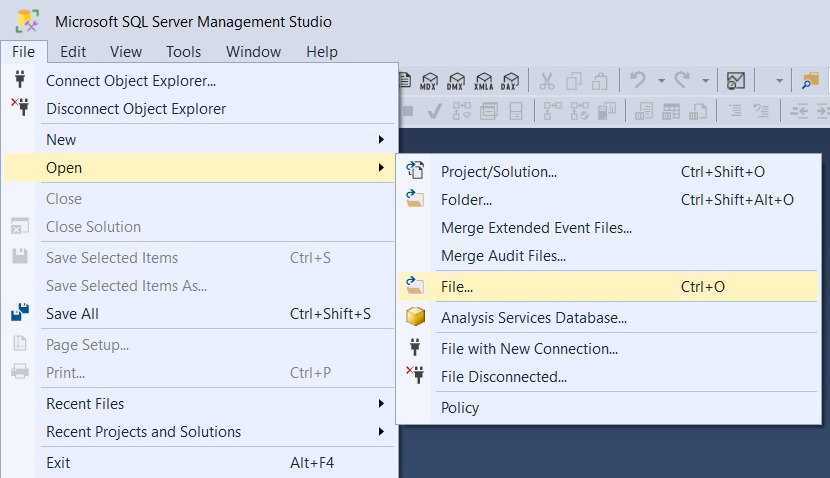The height and width of the screenshot is (478, 830).
Task: Click the DAX query toolbar icon
Action: (510, 81)
